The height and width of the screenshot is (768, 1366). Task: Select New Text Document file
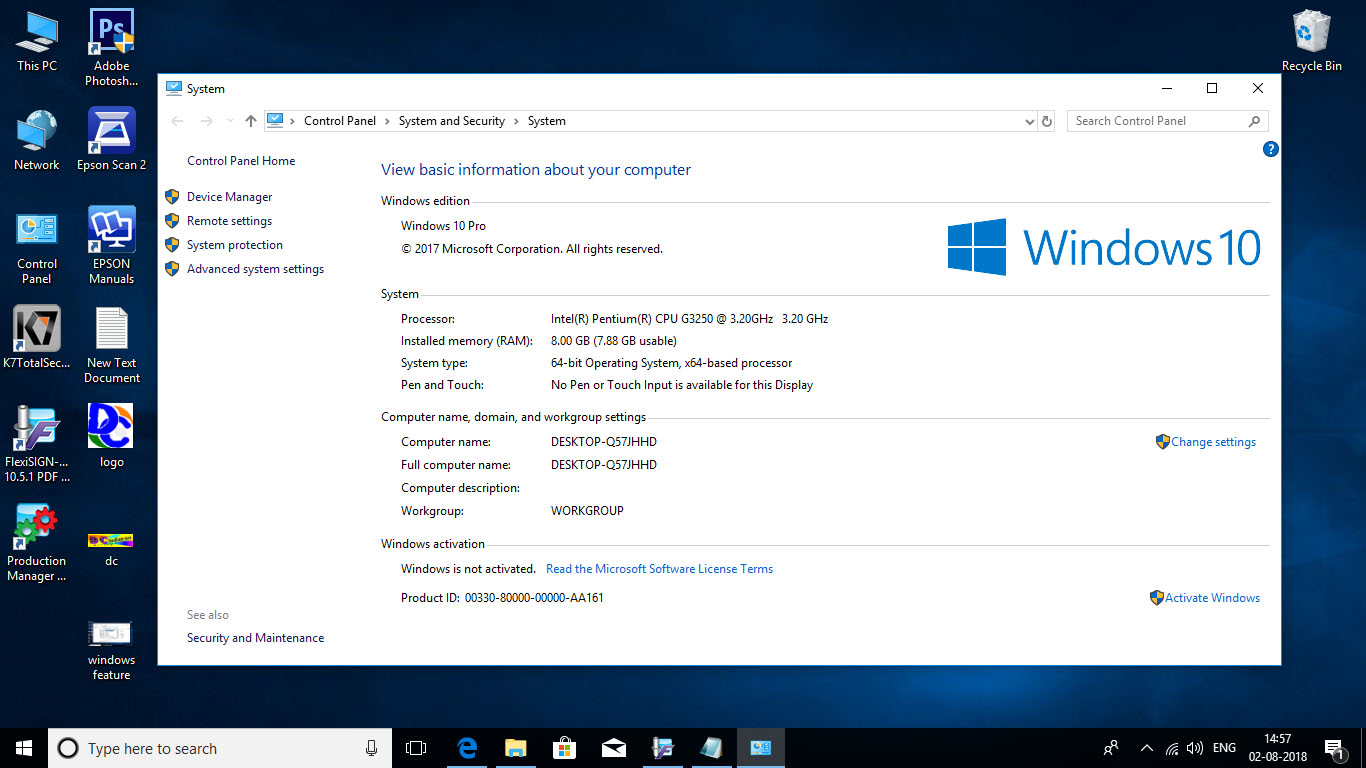tap(112, 346)
